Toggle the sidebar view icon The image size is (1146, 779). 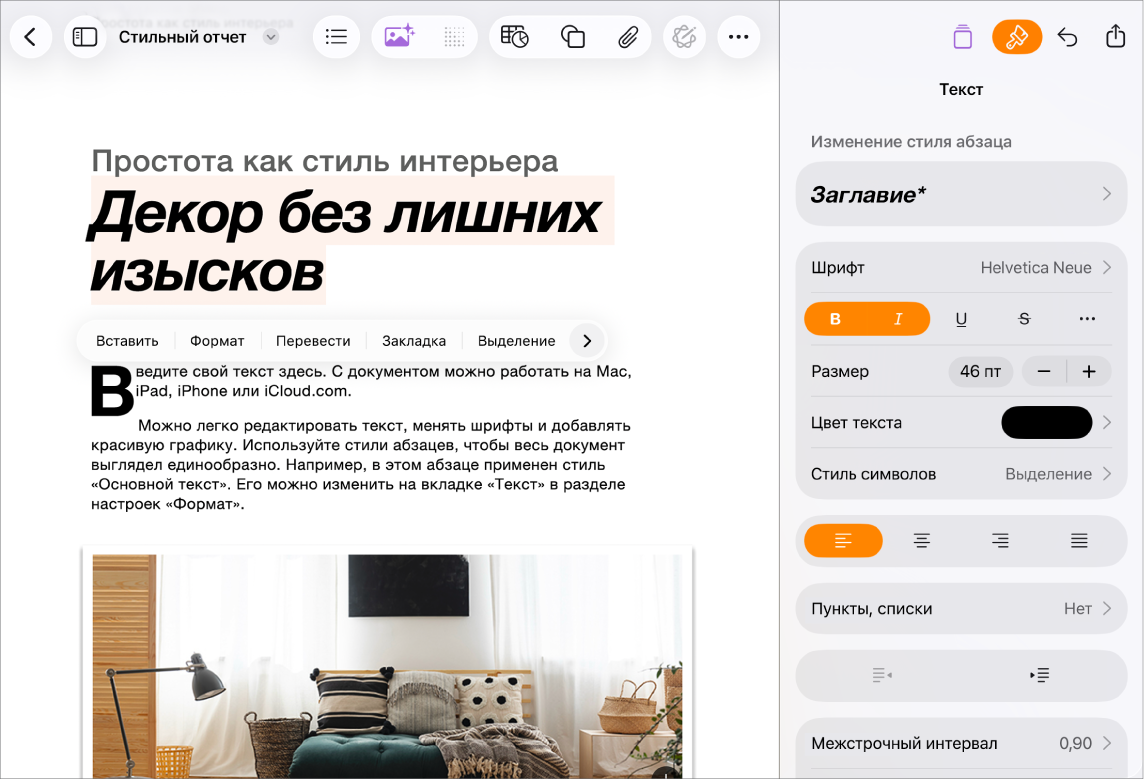[x=85, y=37]
